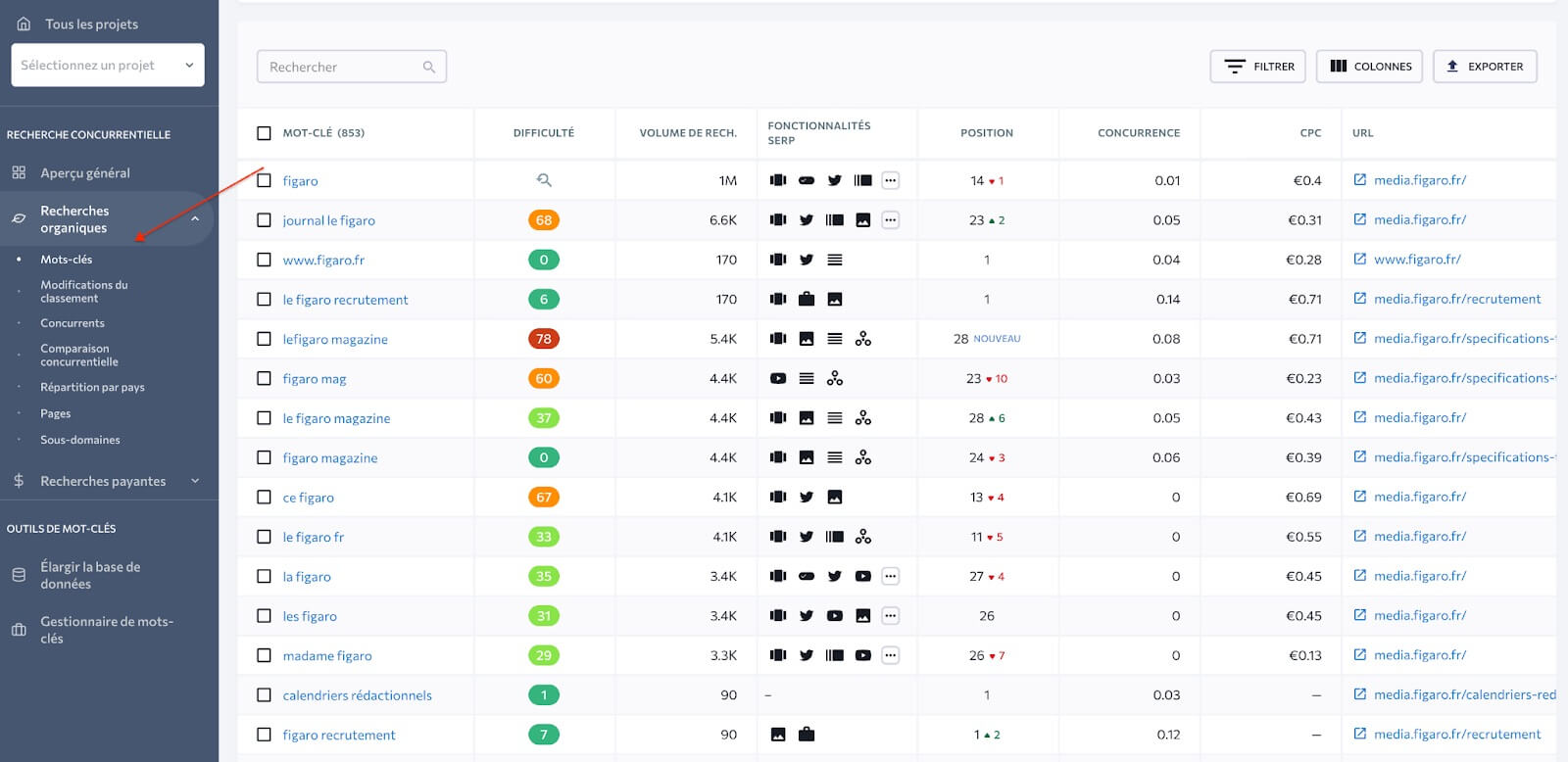Click knowledge graph icon in lefigaro magazine row
Image resolution: width=1568 pixels, height=762 pixels.
click(x=863, y=339)
